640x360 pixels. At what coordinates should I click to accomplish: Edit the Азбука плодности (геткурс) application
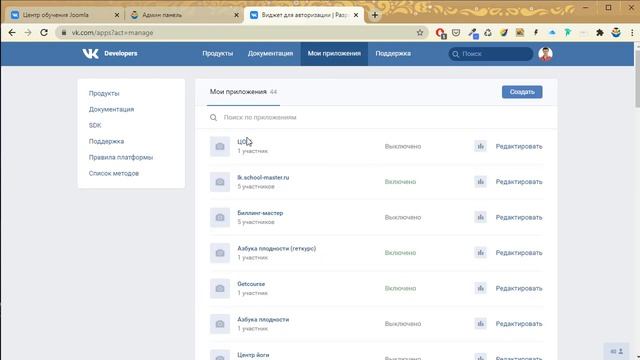tap(519, 253)
